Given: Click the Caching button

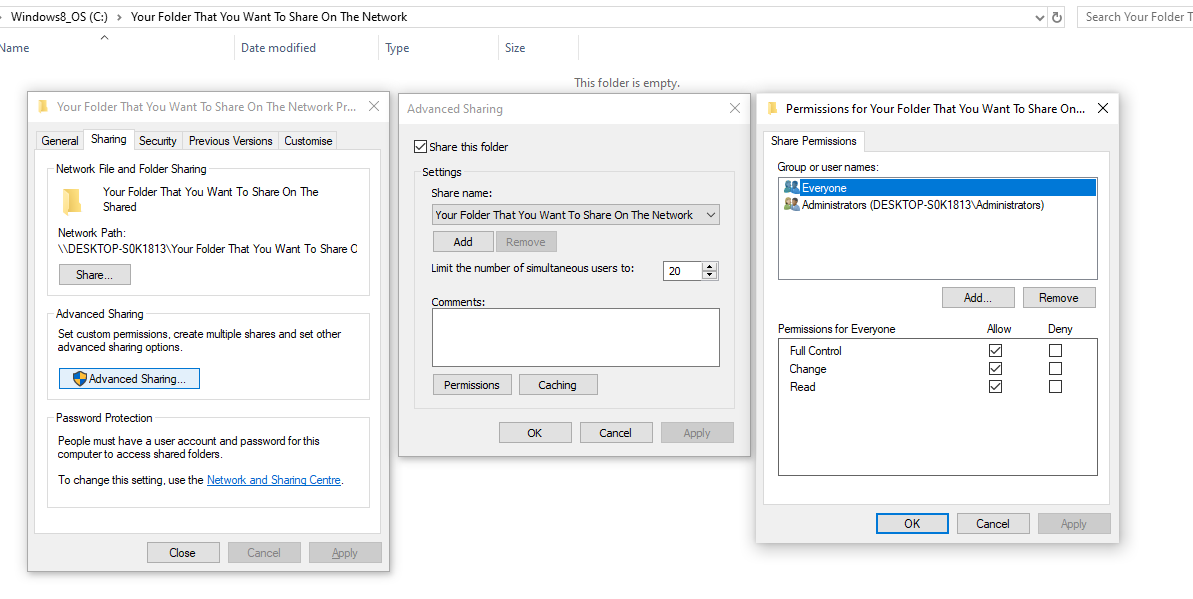Looking at the screenshot, I should (558, 384).
